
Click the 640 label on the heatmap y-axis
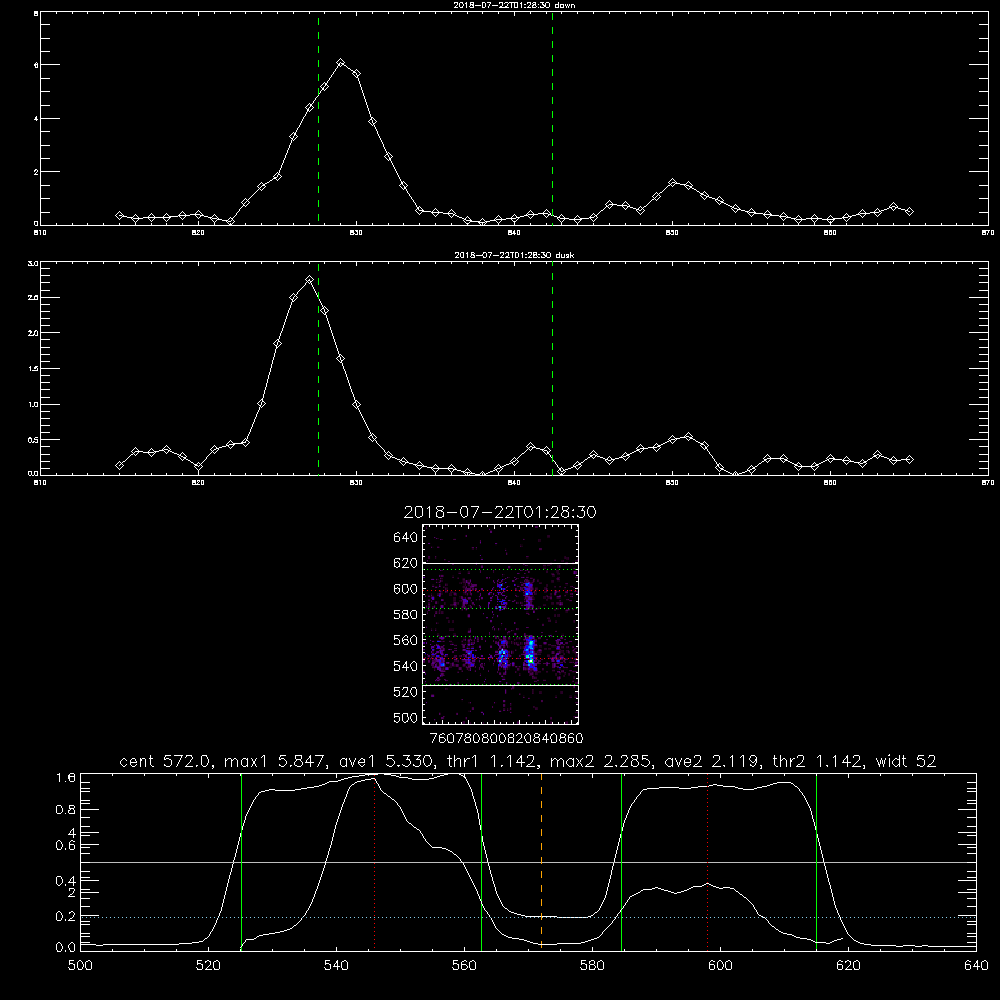pyautogui.click(x=405, y=538)
